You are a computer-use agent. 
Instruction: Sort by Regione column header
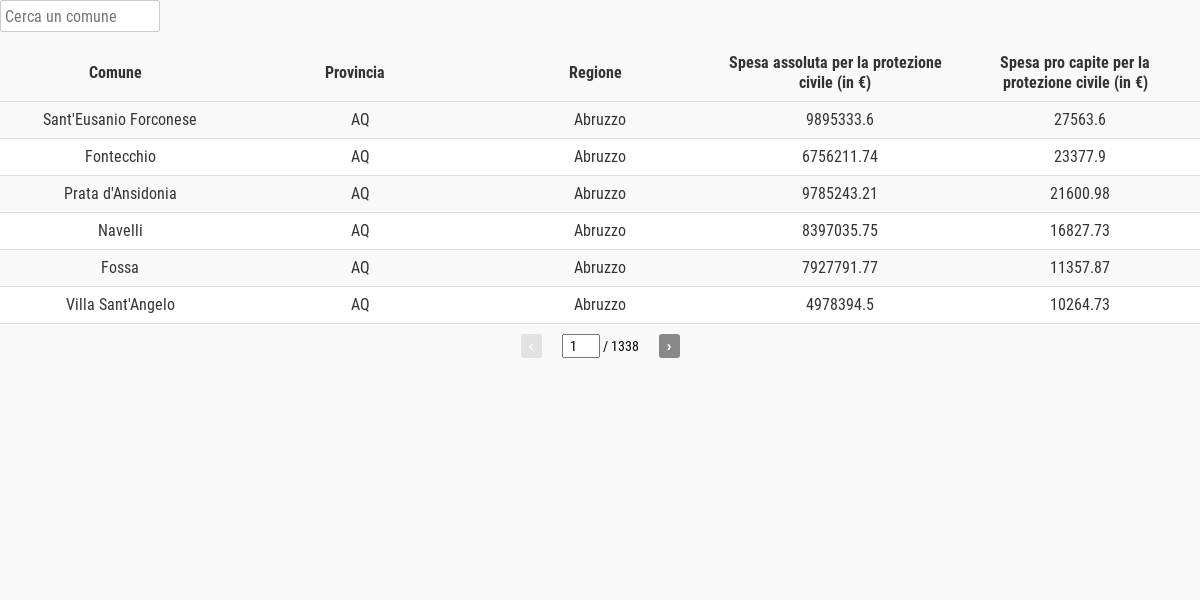coord(595,72)
